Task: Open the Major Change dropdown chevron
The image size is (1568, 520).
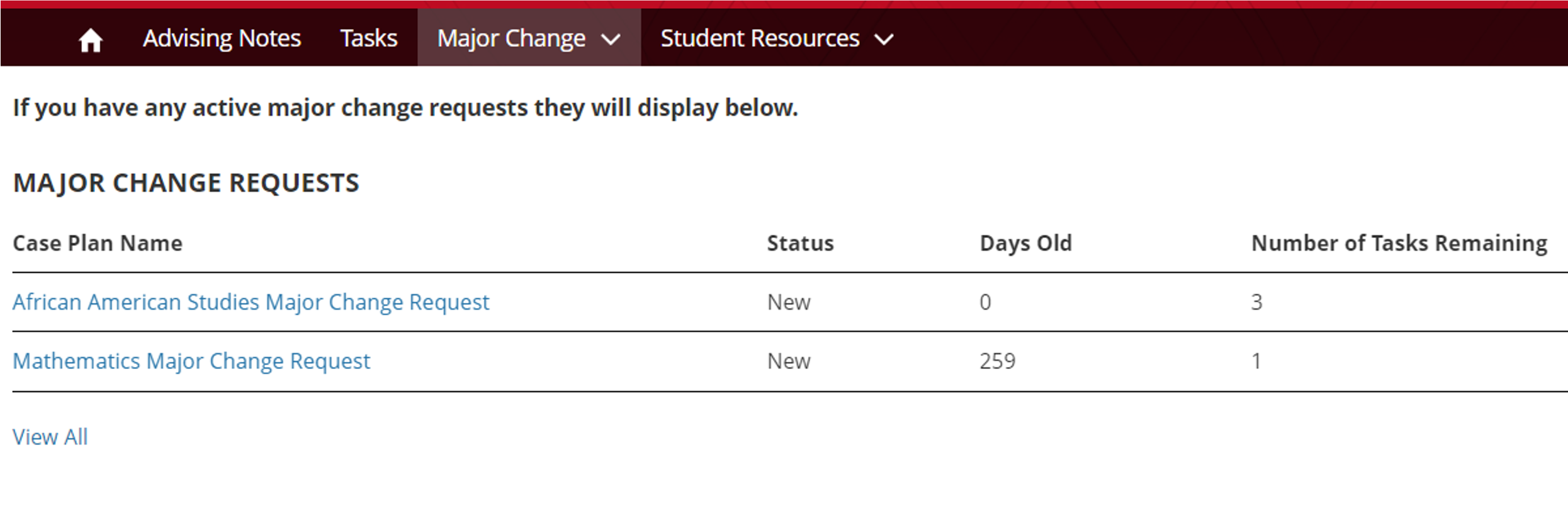Action: click(x=609, y=40)
